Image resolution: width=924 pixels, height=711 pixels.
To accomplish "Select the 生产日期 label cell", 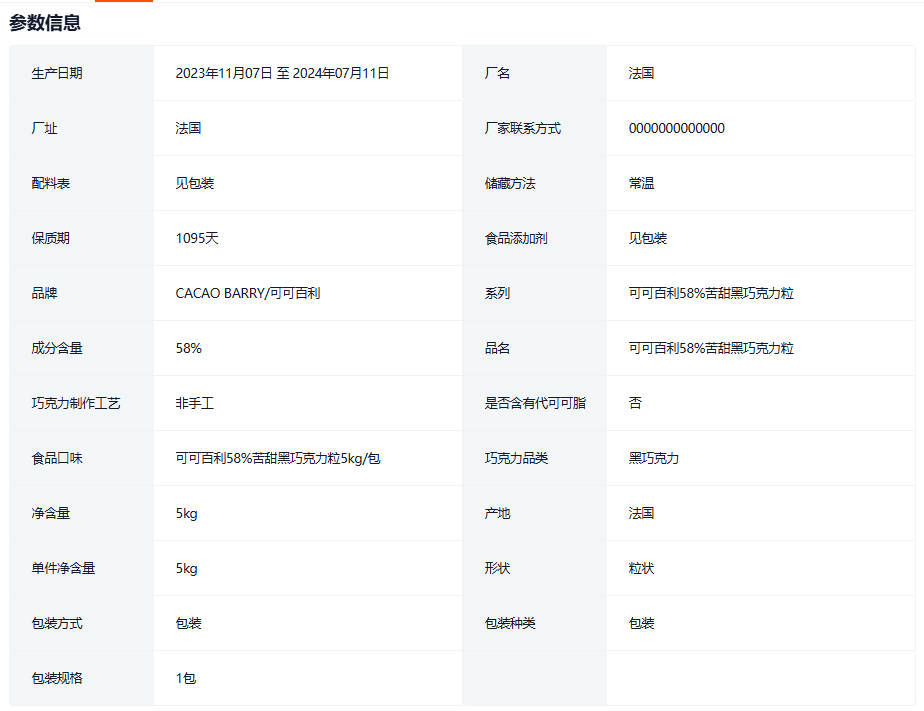I will (57, 73).
